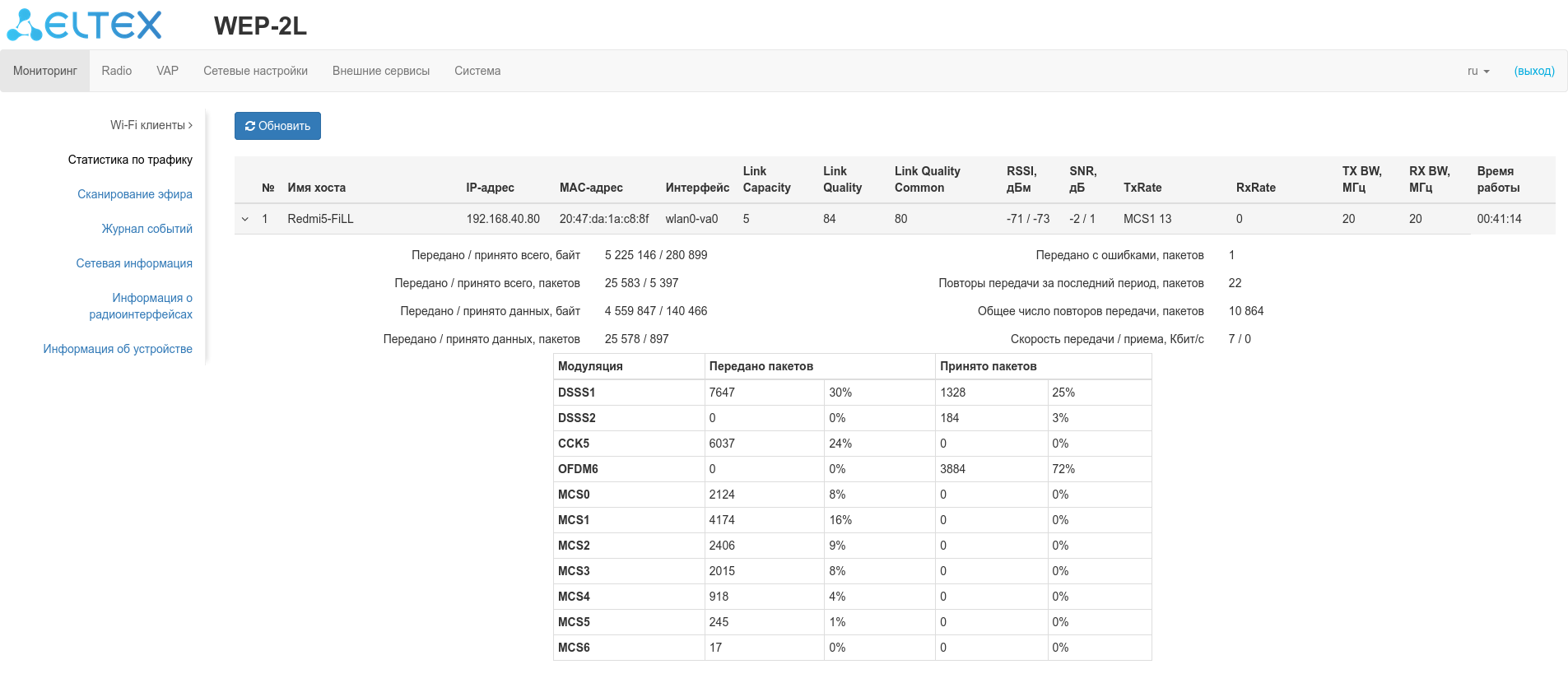Open the Мониторинг tab
Image resolution: width=1568 pixels, height=683 pixels.
pos(45,71)
